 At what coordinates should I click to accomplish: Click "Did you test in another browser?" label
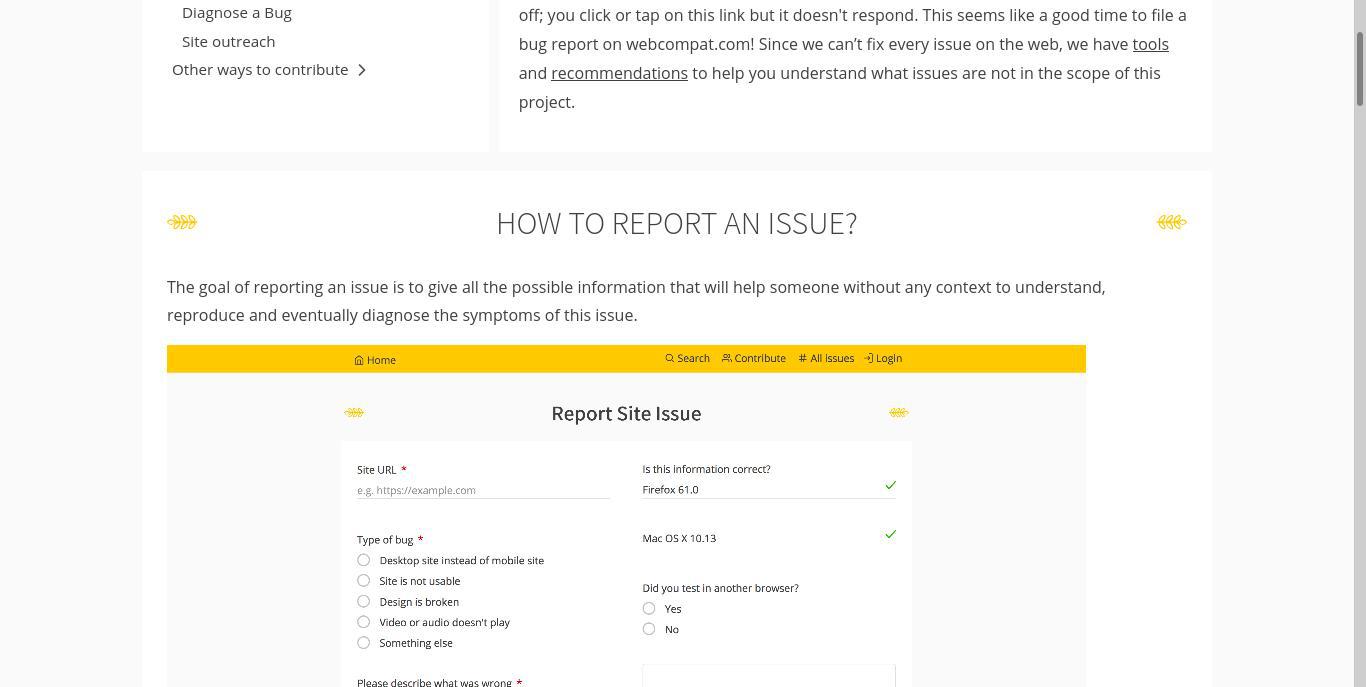pos(720,588)
